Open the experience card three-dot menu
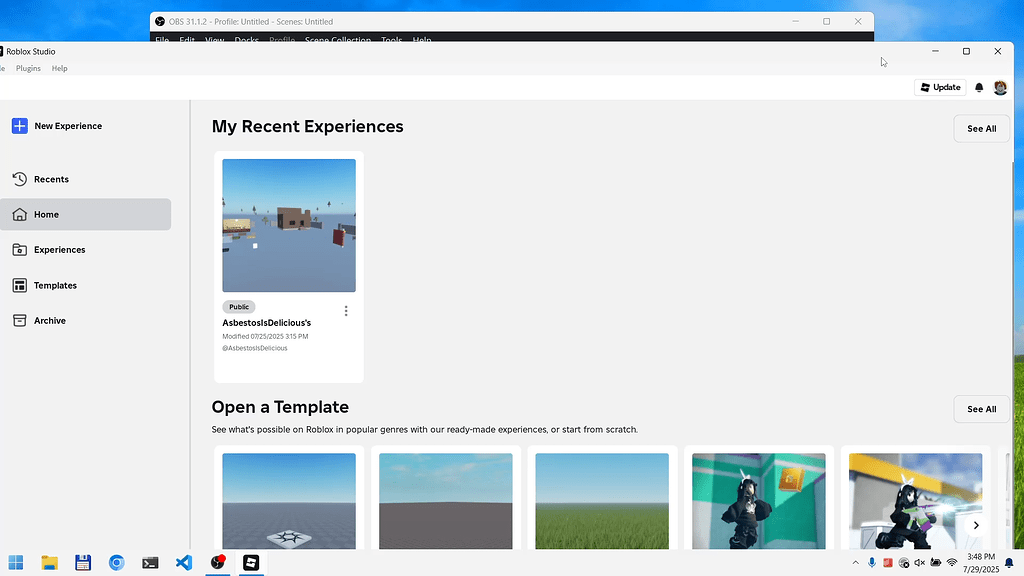The width and height of the screenshot is (1024, 576). 346,311
